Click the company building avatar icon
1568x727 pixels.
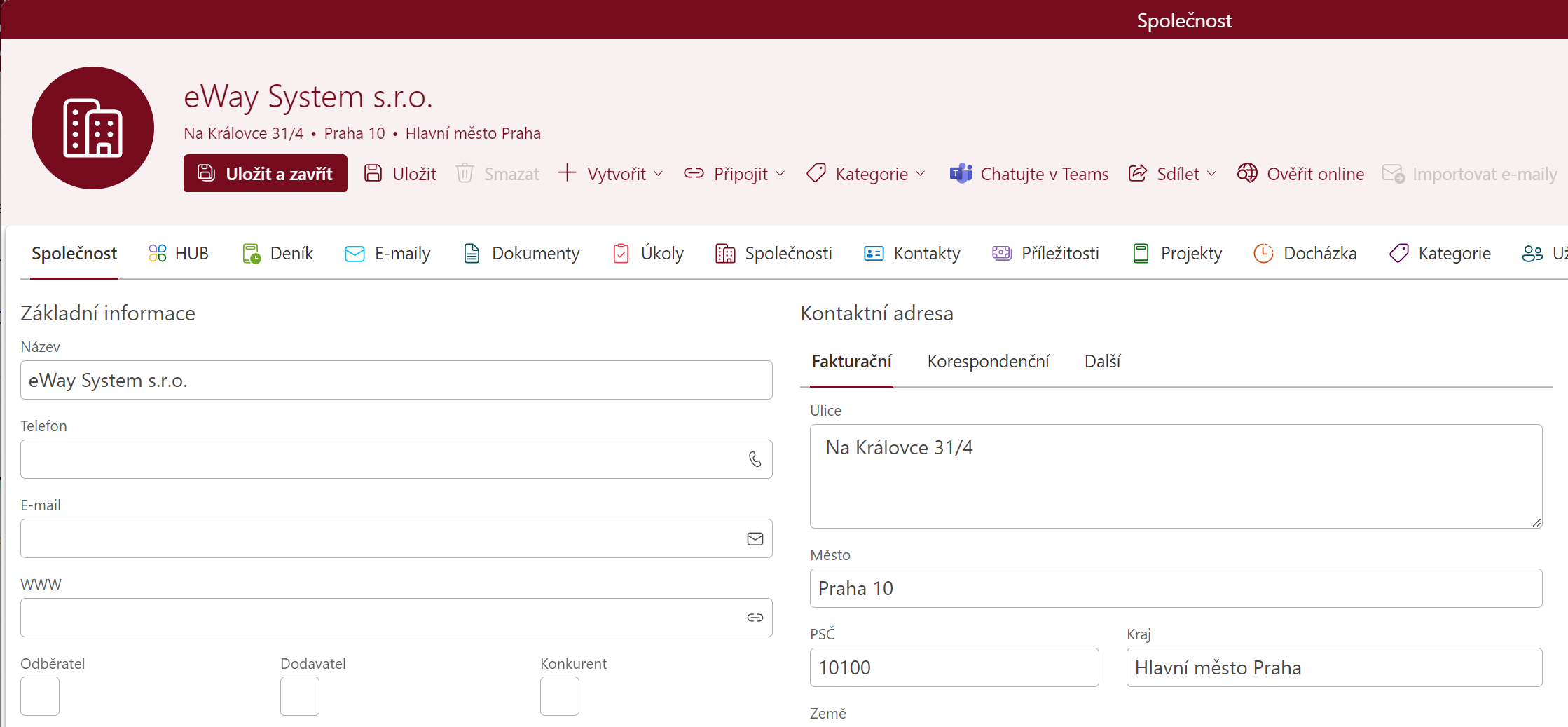tap(92, 128)
